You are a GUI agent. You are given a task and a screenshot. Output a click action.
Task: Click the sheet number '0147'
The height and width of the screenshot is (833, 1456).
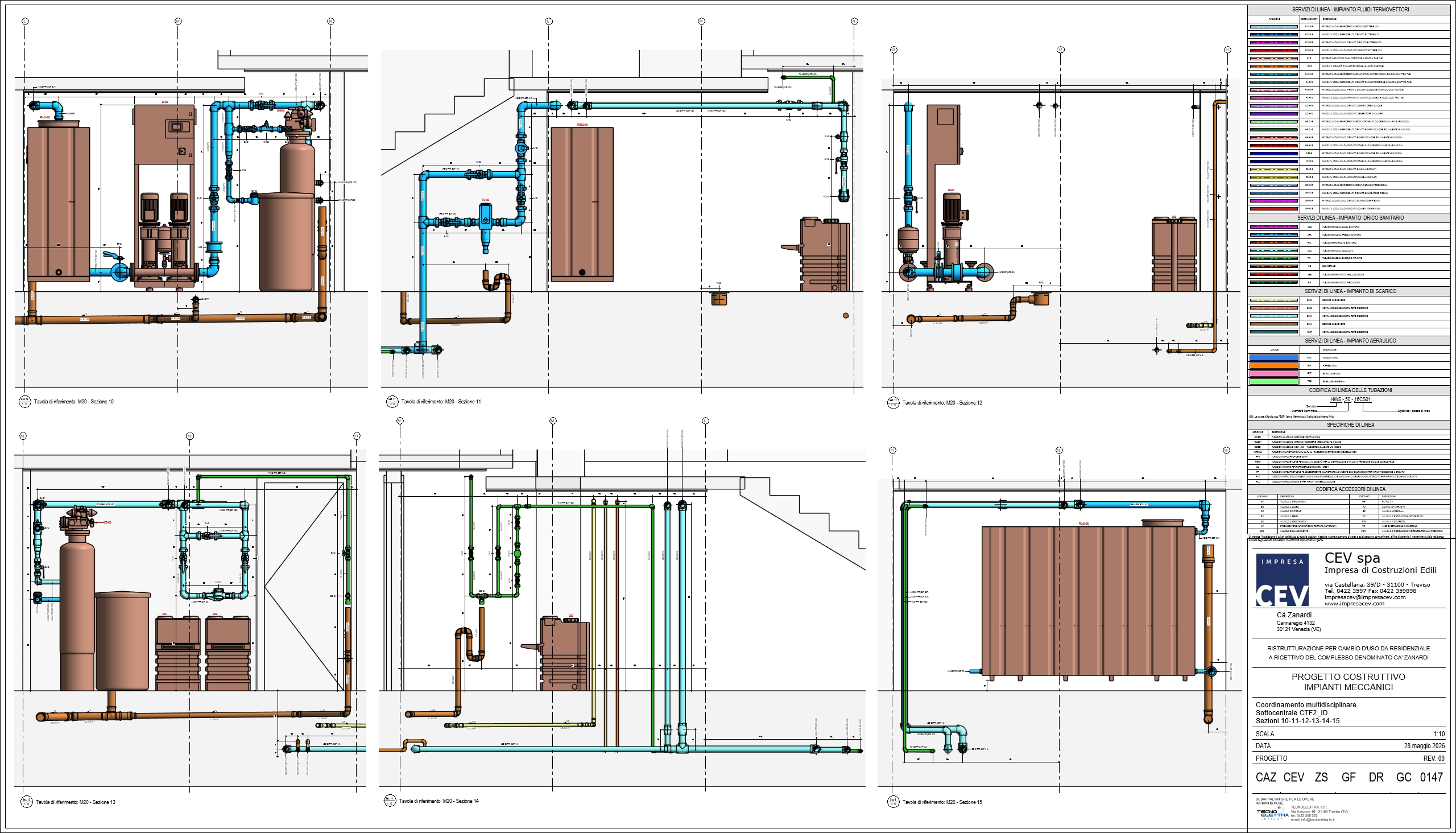coord(1432,777)
